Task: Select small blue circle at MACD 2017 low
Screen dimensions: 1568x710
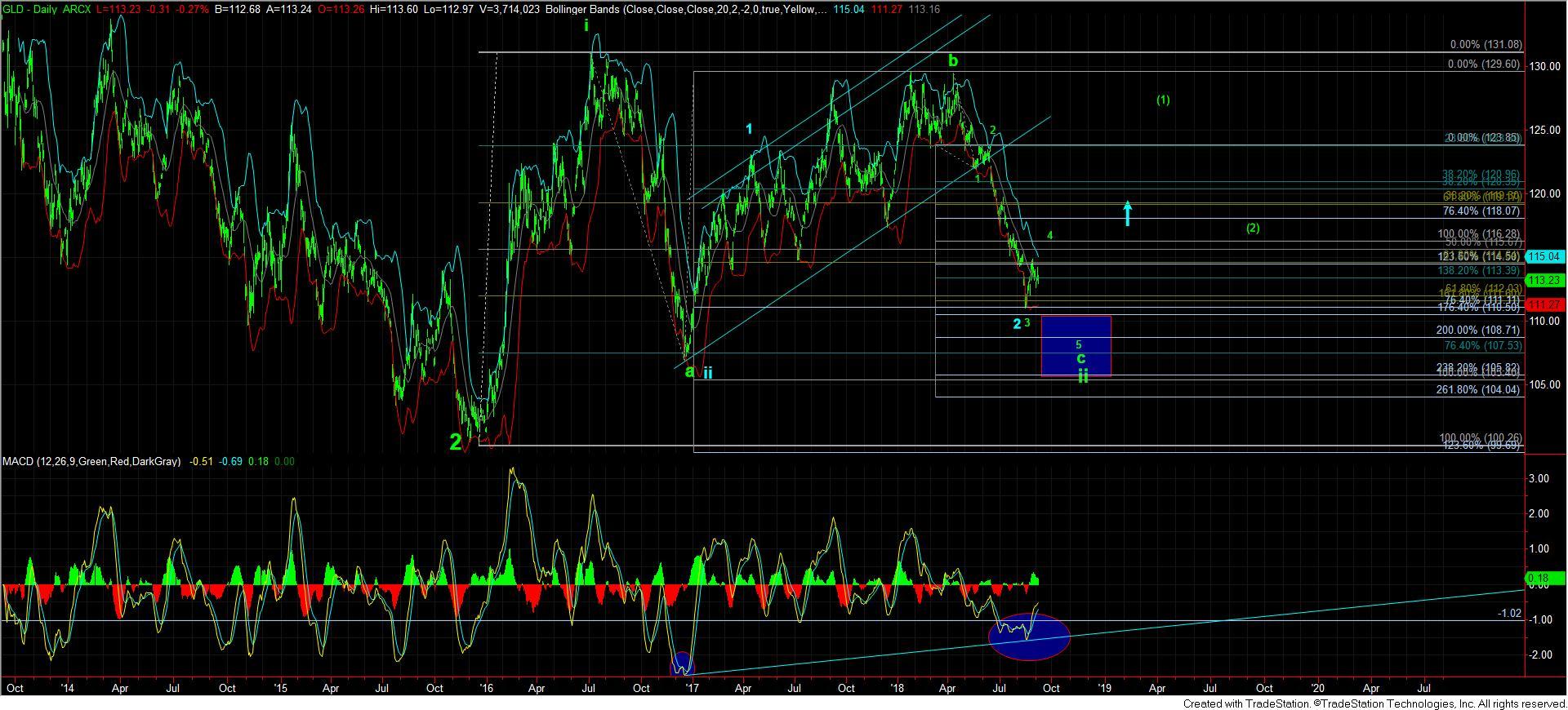Action: (x=681, y=665)
